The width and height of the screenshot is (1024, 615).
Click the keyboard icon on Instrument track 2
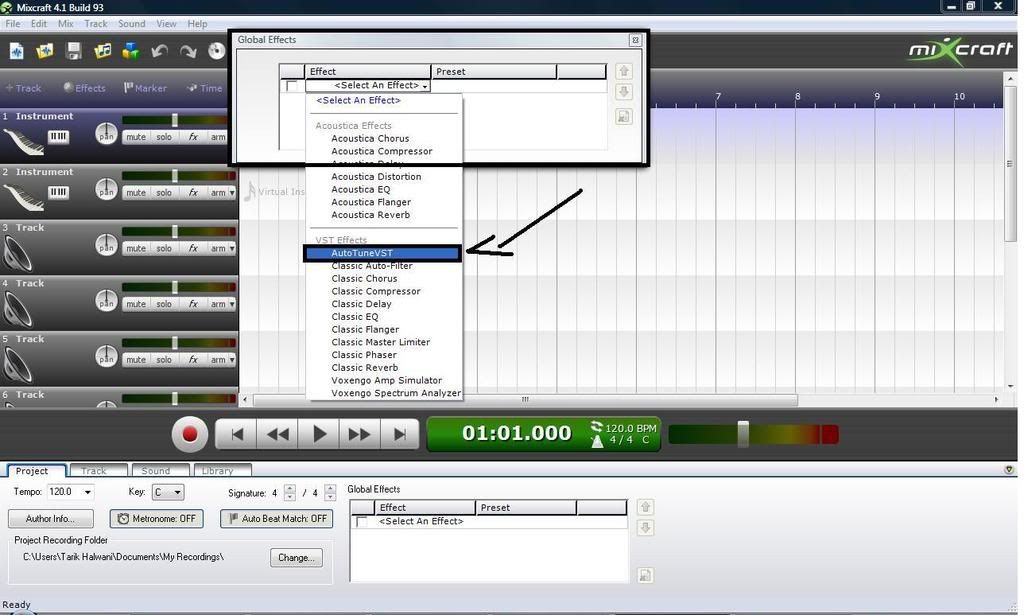58,192
